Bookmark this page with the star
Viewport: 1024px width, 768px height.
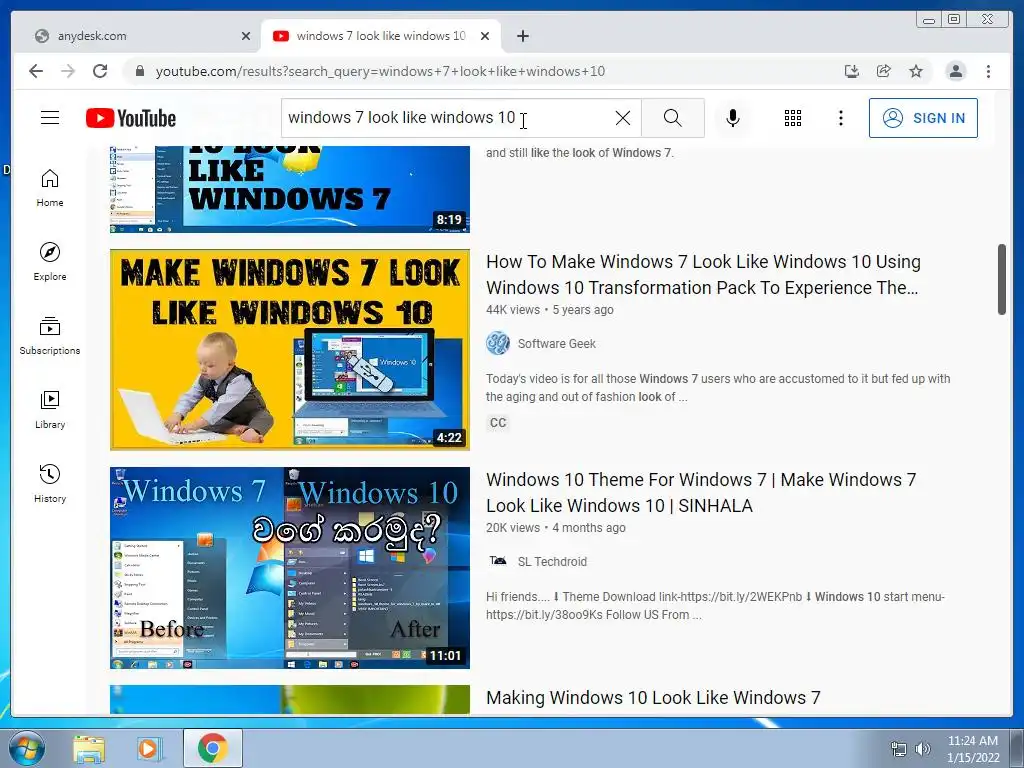[916, 71]
